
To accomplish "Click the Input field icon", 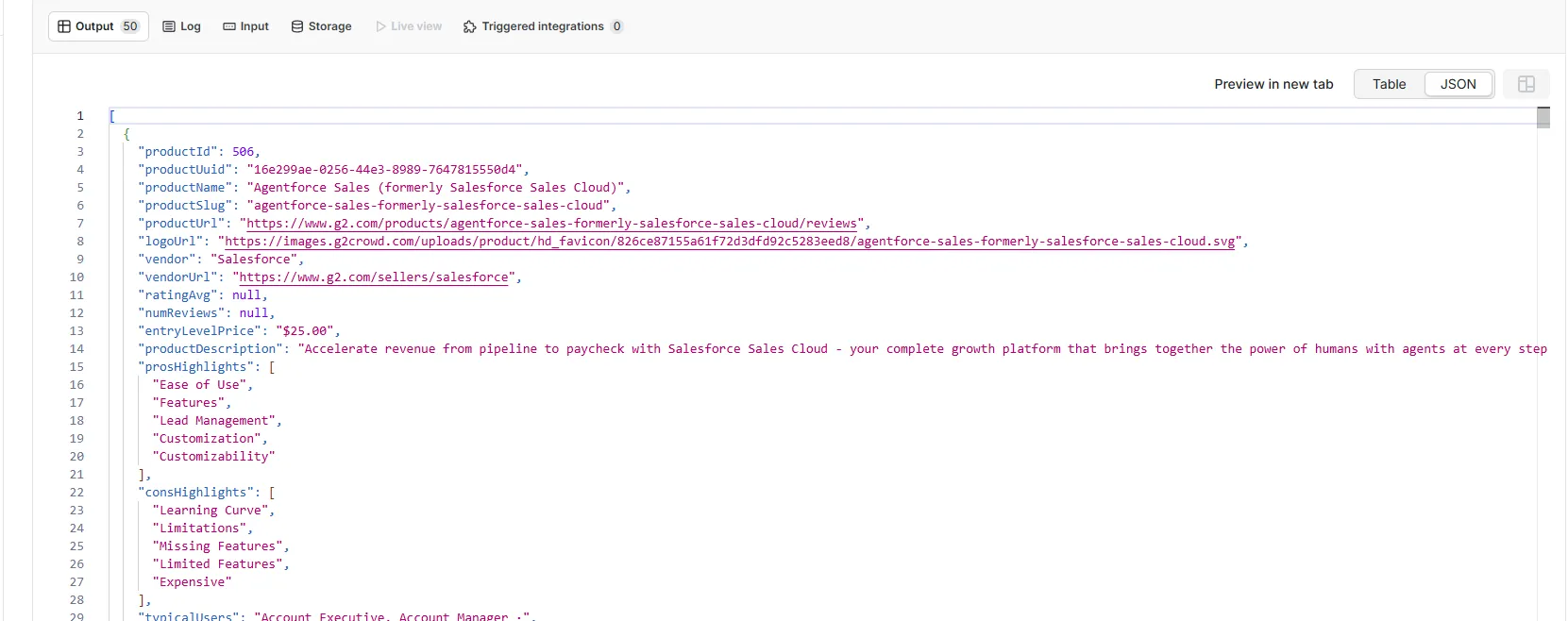I will (229, 26).
